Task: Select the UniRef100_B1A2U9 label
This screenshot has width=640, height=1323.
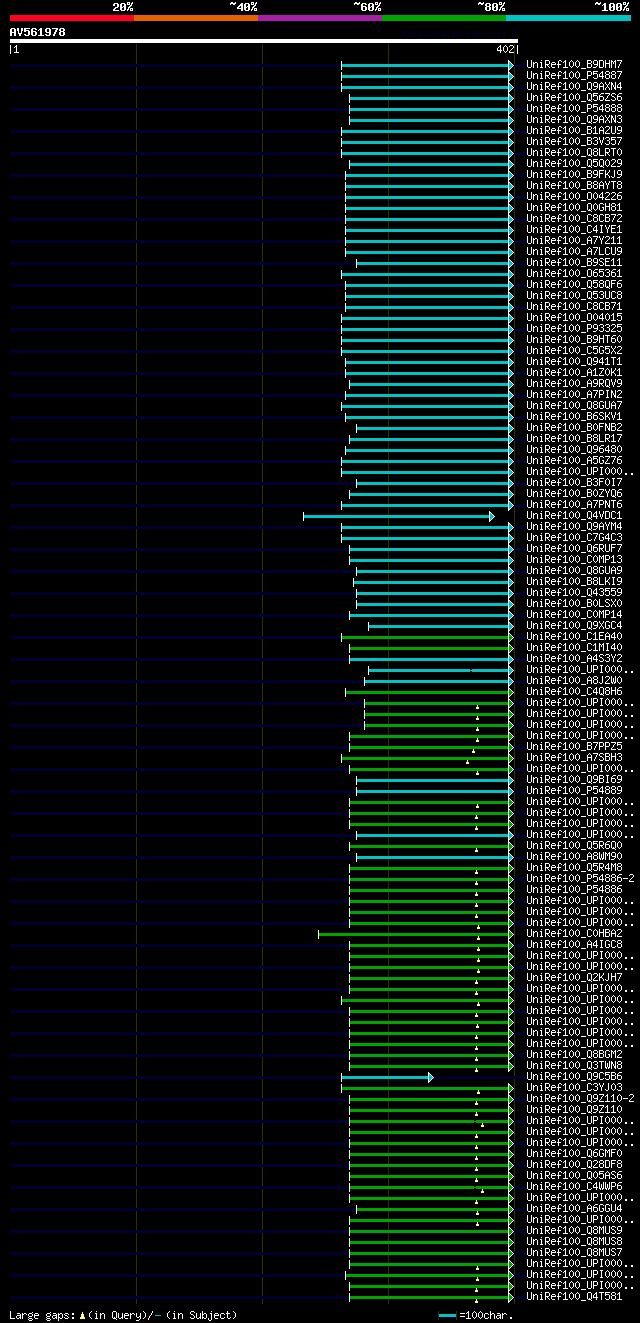Action: (574, 130)
